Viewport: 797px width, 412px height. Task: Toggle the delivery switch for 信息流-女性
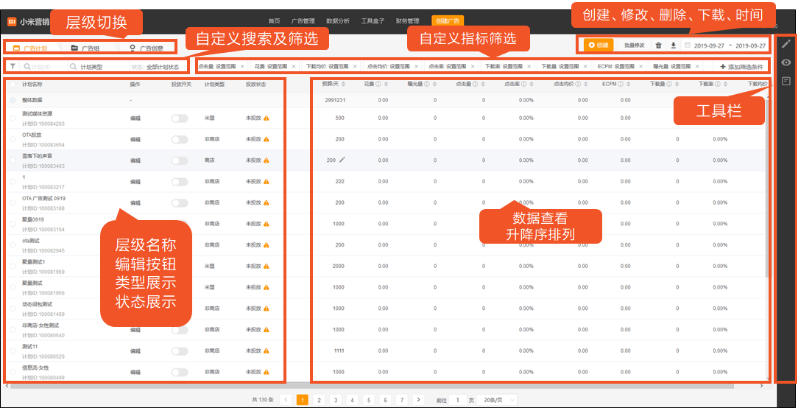click(179, 372)
